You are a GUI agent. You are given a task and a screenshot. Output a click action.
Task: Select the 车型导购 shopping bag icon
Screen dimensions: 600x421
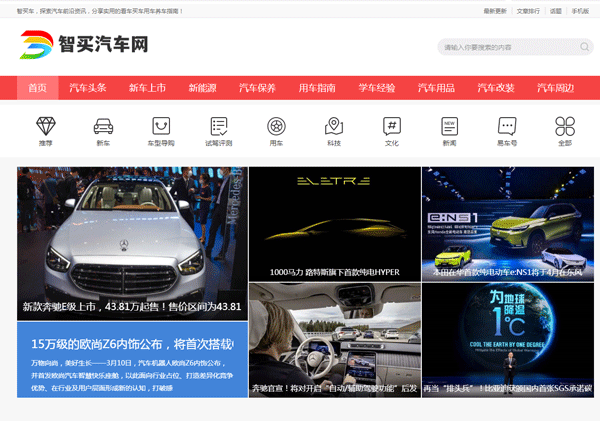click(161, 126)
